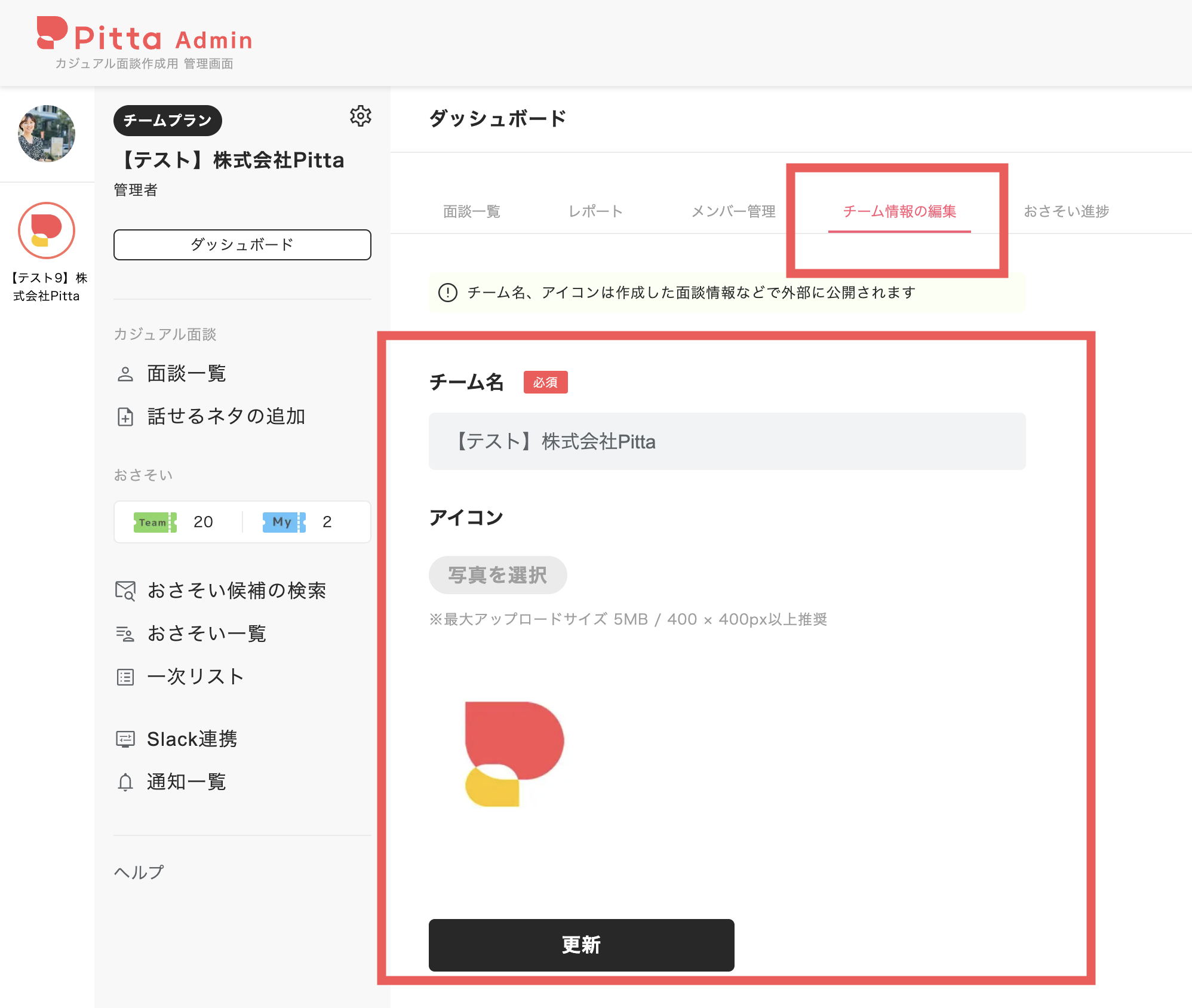
Task: Open おさそい一覧 in the sidebar
Action: [x=207, y=634]
